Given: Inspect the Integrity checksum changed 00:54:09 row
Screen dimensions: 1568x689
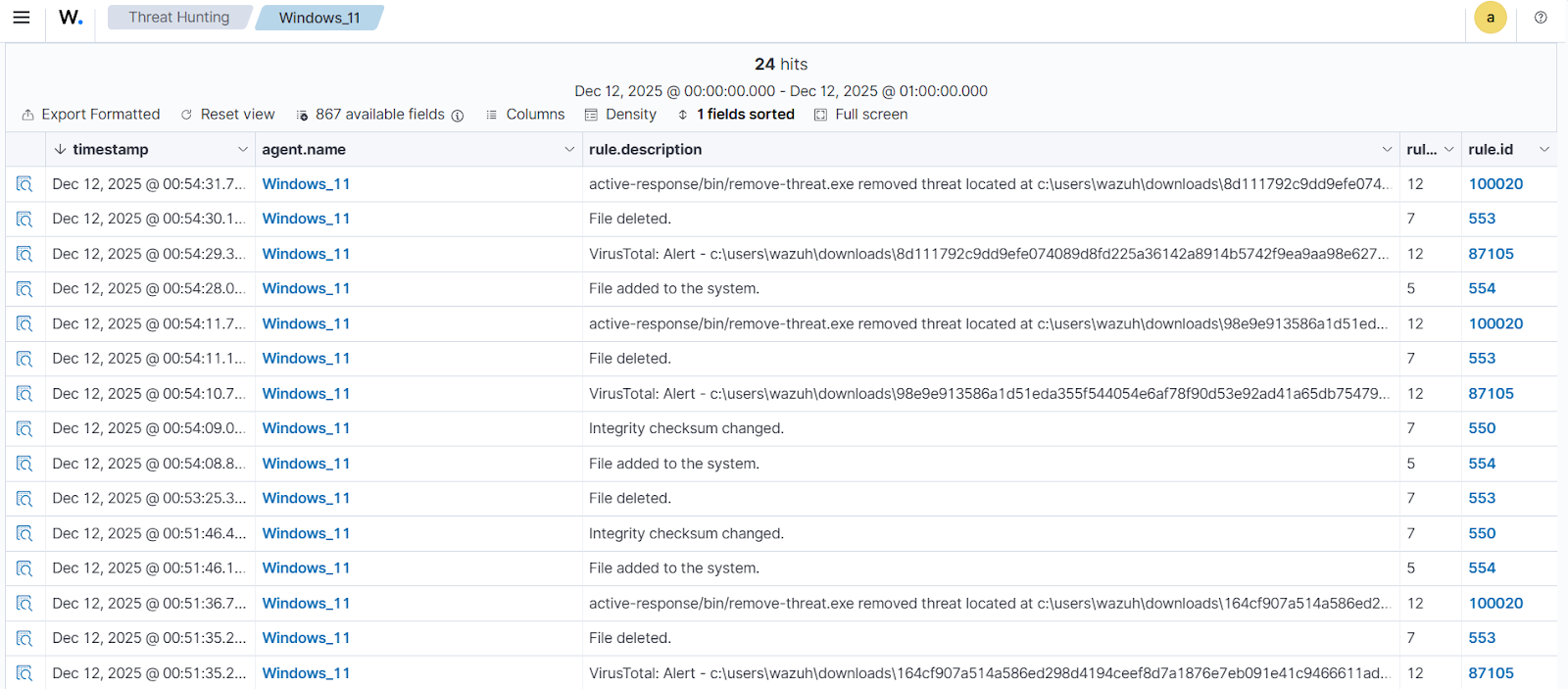Looking at the screenshot, I should coord(24,429).
